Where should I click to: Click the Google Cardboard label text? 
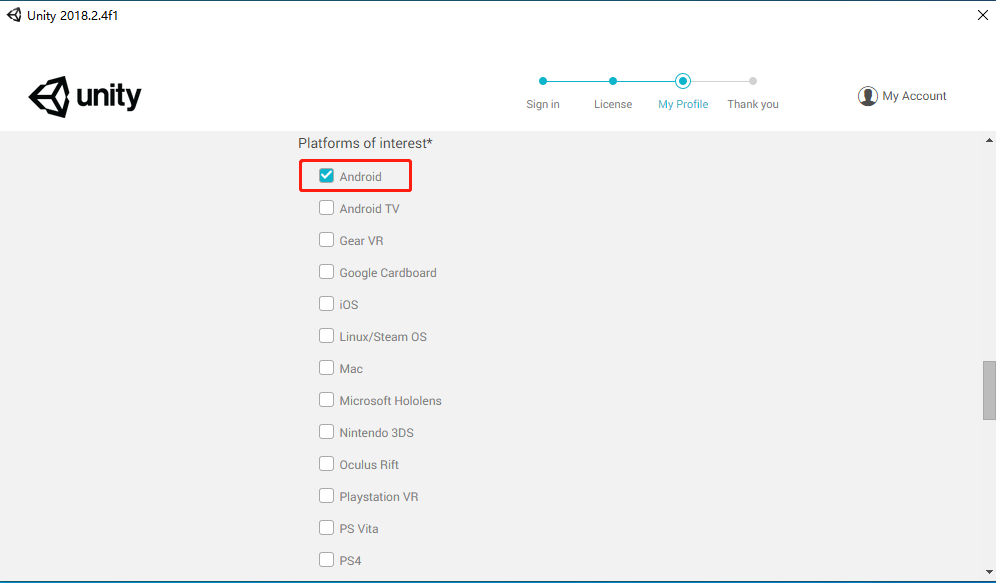click(387, 273)
